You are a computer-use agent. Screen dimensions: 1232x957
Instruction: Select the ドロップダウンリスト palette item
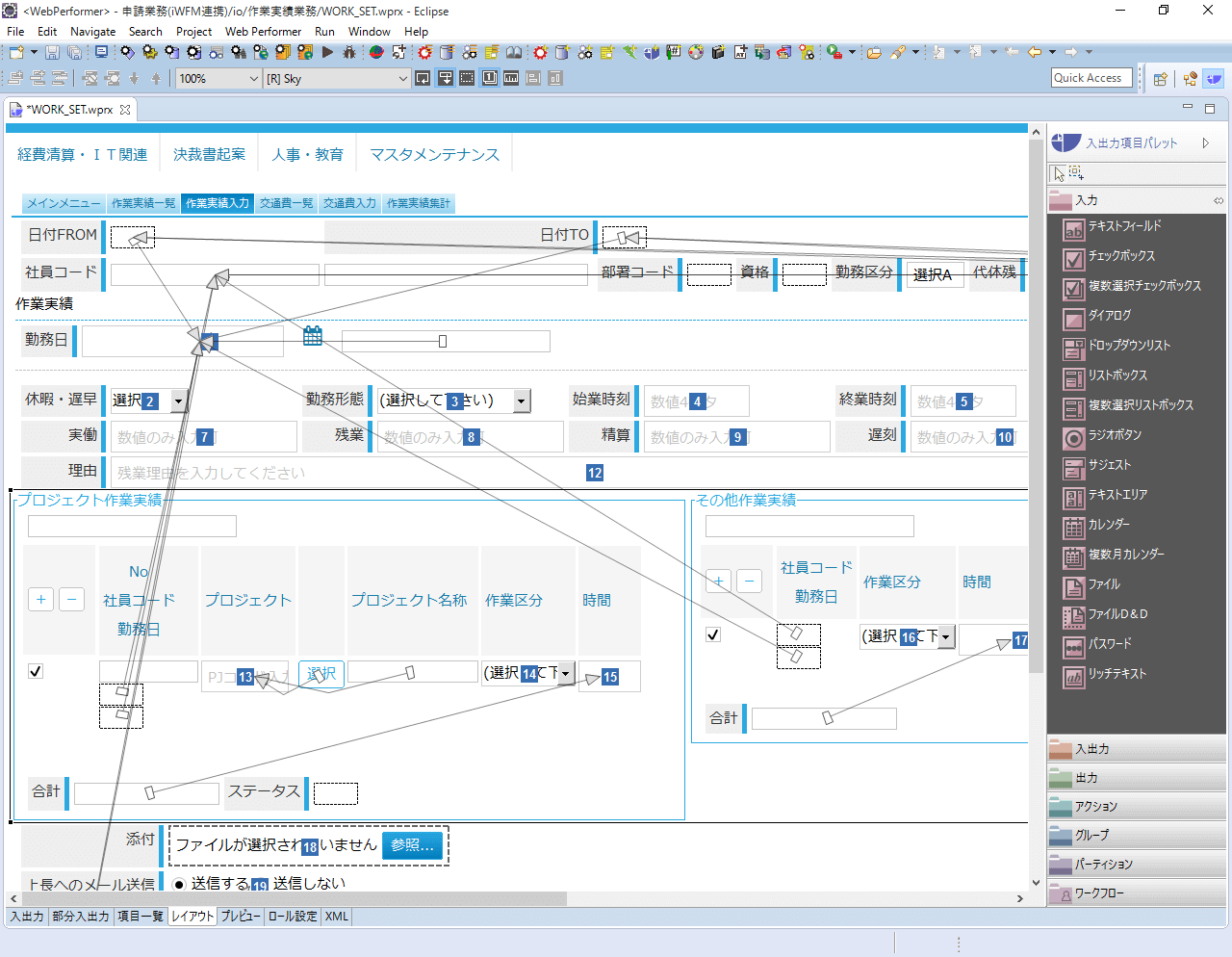[1136, 346]
